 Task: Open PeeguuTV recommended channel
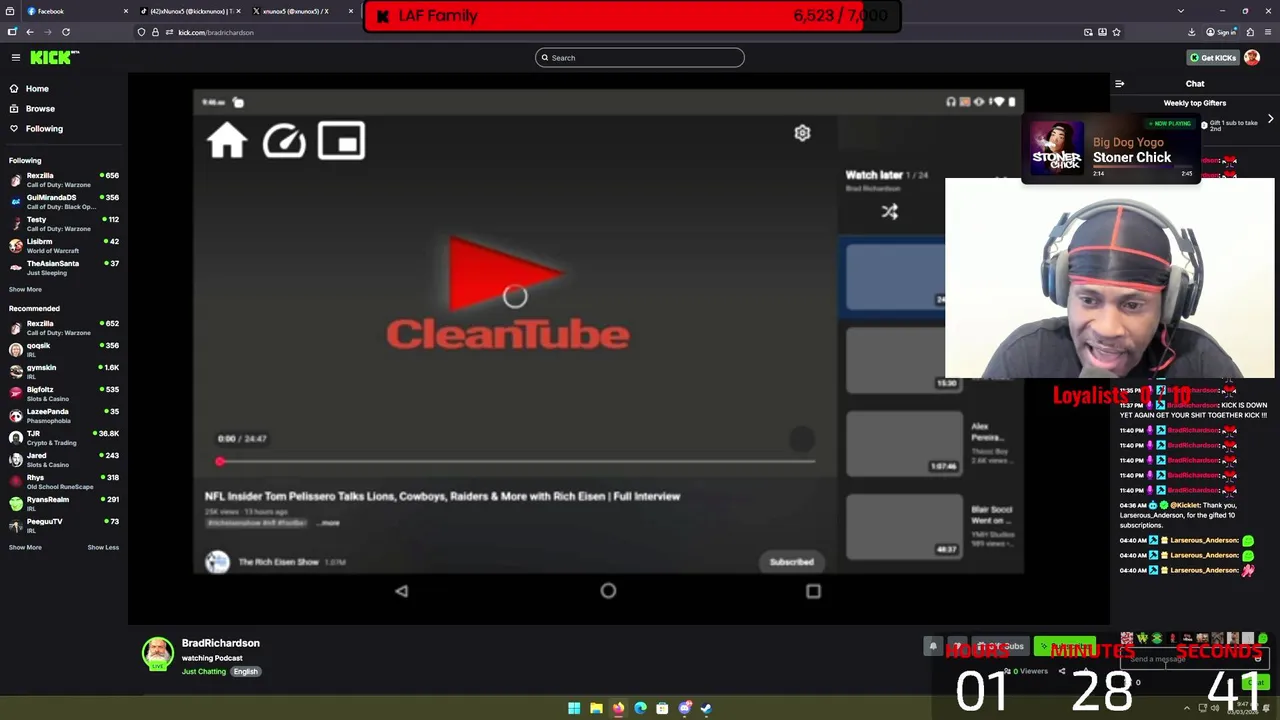[x=64, y=526]
